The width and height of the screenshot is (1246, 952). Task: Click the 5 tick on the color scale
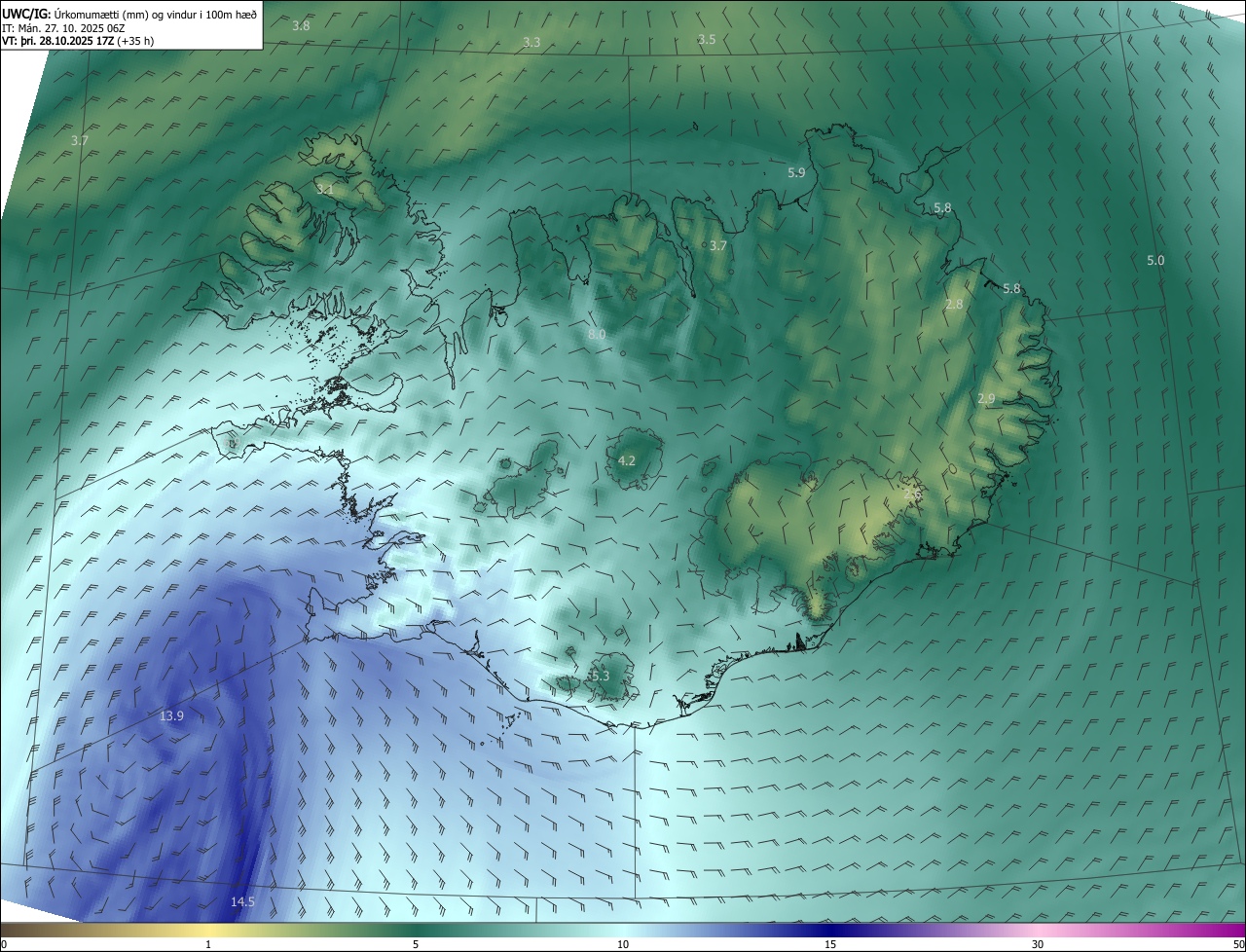point(416,944)
